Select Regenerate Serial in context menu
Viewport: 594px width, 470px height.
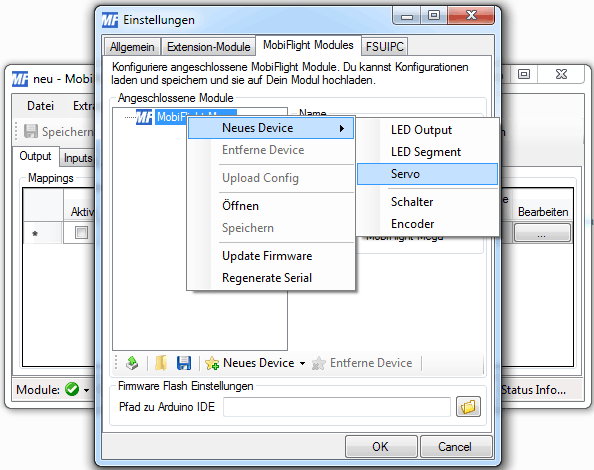point(271,278)
